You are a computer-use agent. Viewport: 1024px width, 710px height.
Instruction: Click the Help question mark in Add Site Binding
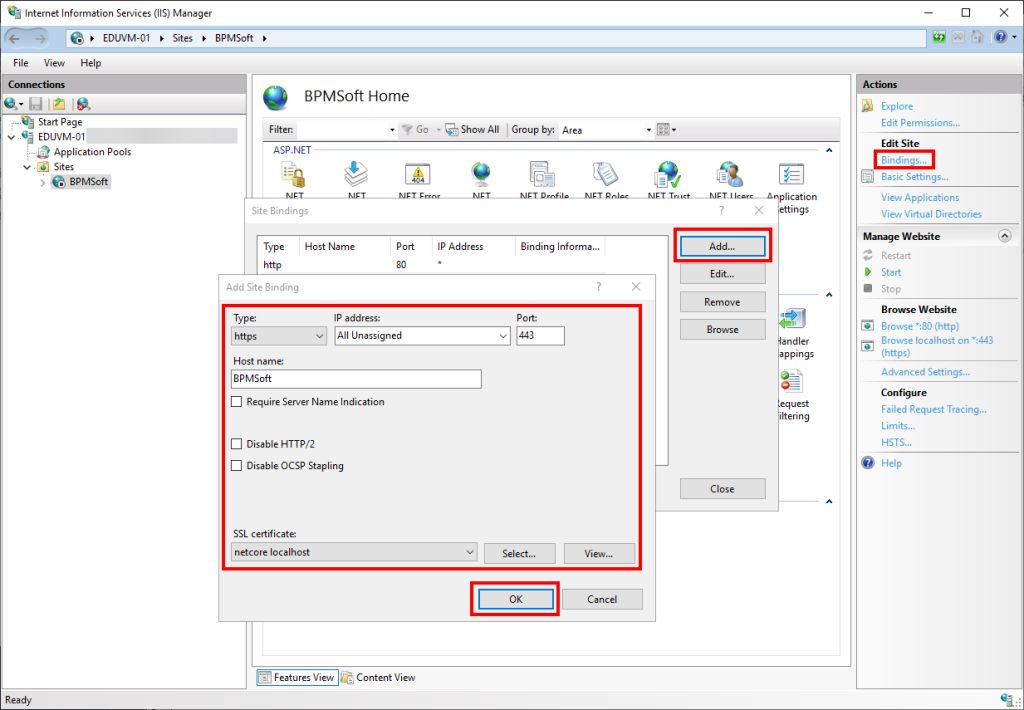click(598, 287)
